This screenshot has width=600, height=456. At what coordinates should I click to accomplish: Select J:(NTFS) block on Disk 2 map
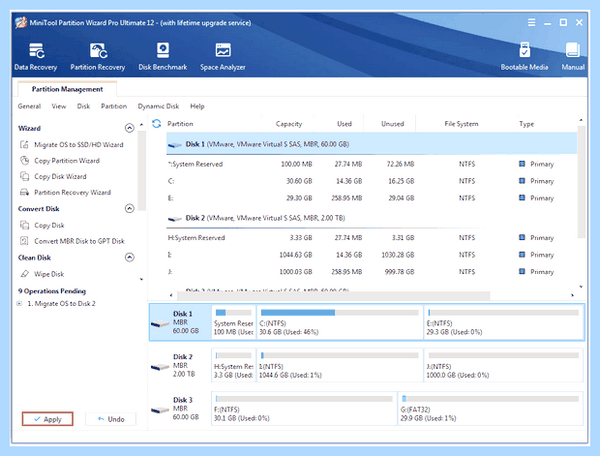(503, 365)
